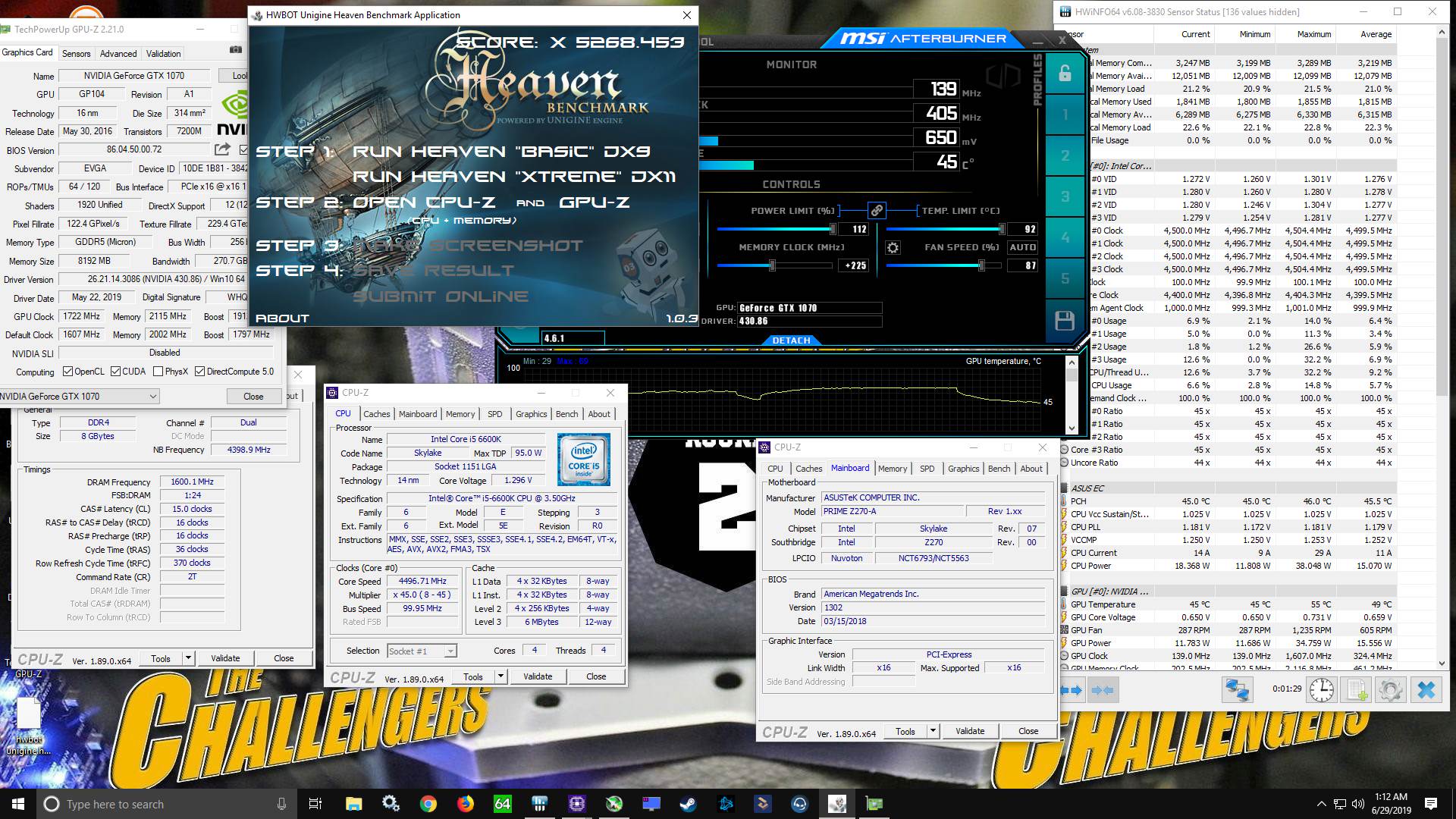Open Google Chrome from the taskbar
1456x819 pixels.
coord(428,804)
